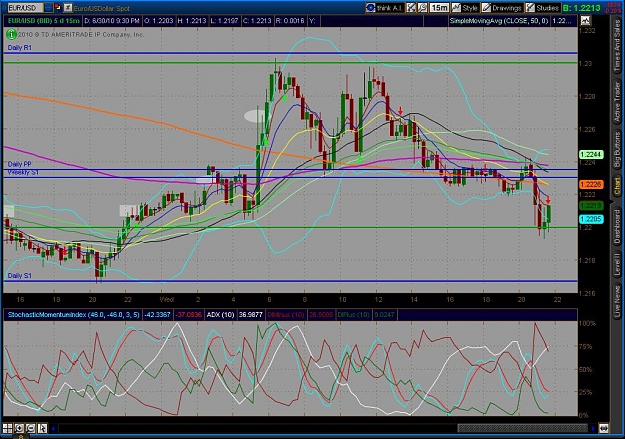Open the EUR/USD symbol dropdown arrow
The width and height of the screenshot is (625, 439).
click(48, 7)
